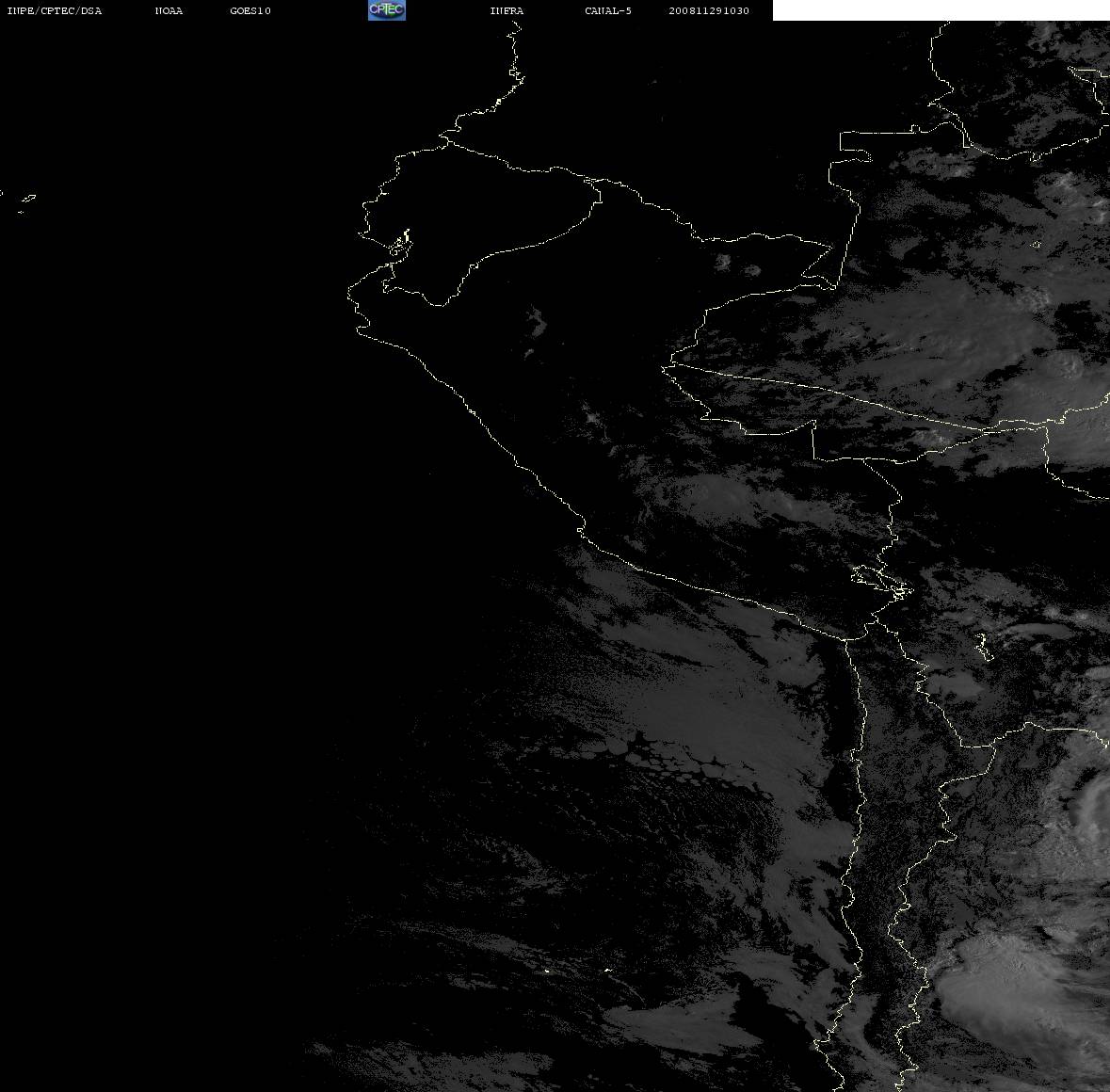The image size is (1110, 1092).
Task: Click the CPTEC logo in the header
Action: pyautogui.click(x=387, y=10)
